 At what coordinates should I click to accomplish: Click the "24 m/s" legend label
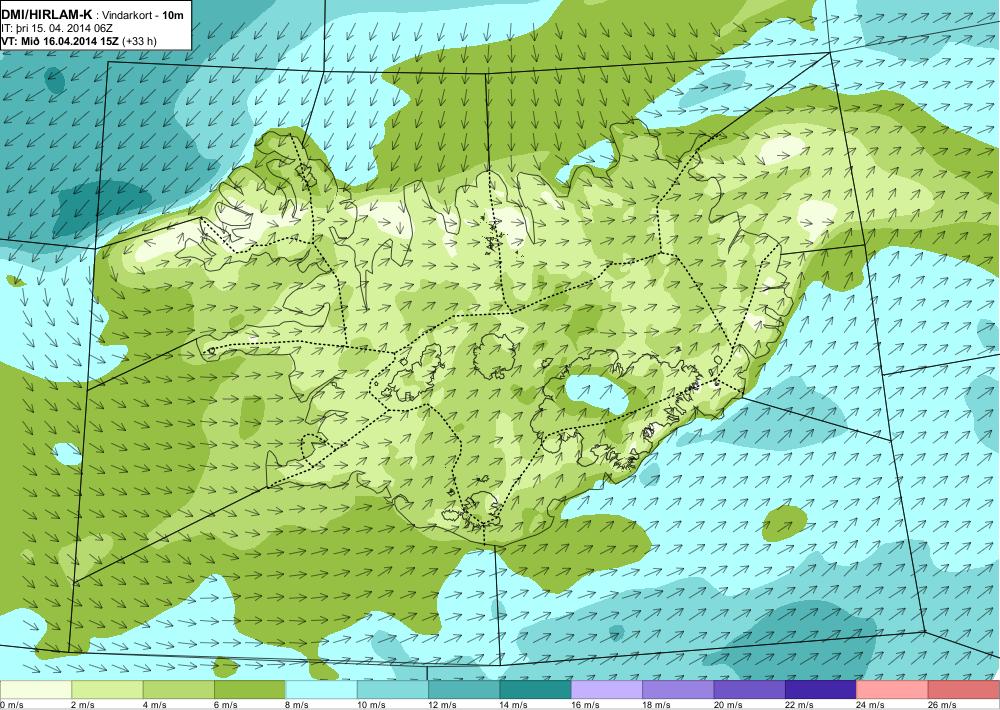click(871, 705)
